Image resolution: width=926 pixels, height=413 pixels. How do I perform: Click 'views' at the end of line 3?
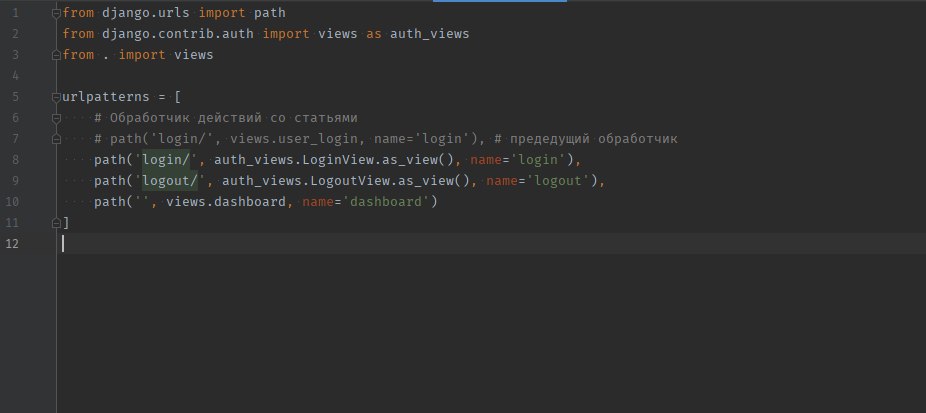pos(194,55)
